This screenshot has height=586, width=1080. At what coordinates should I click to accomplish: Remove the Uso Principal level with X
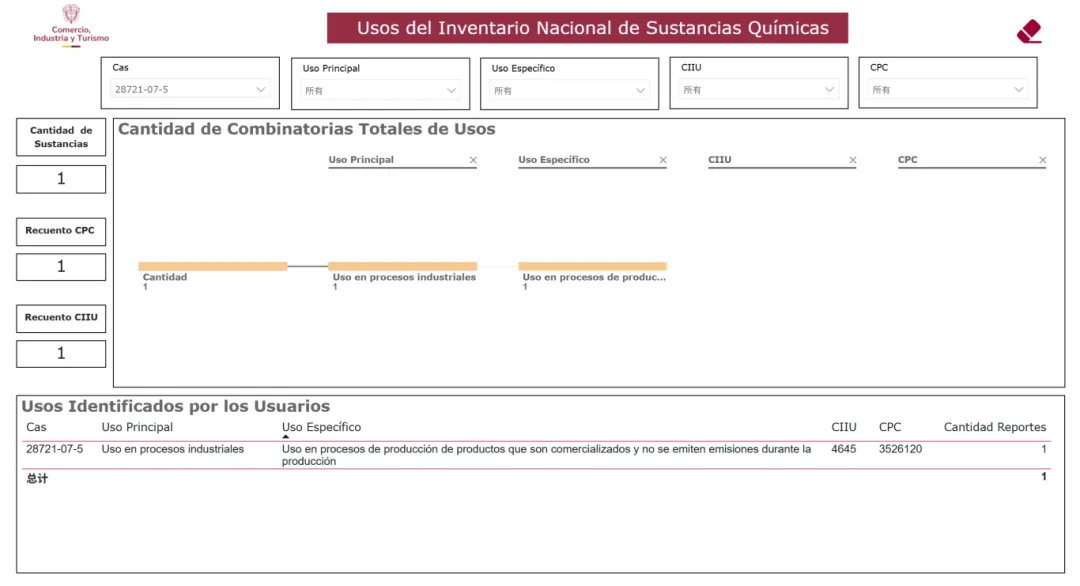(473, 160)
